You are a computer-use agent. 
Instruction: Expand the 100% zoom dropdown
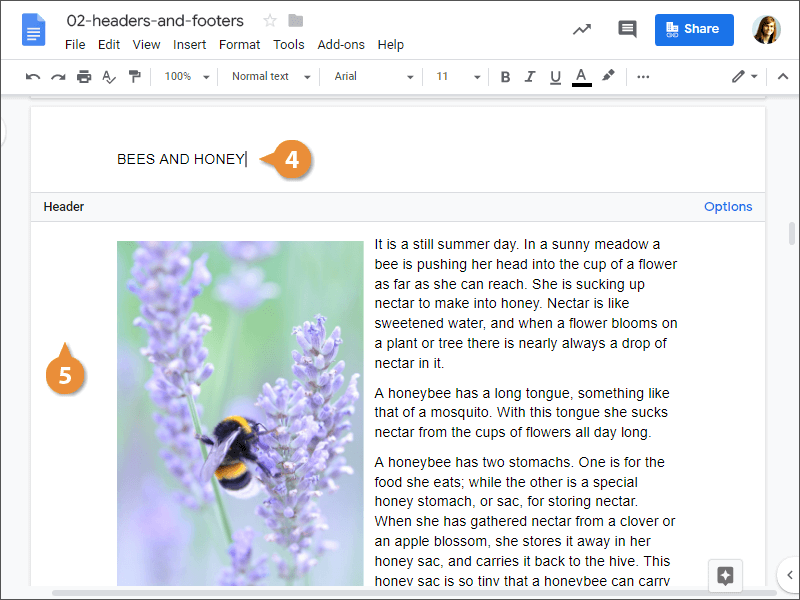click(187, 77)
